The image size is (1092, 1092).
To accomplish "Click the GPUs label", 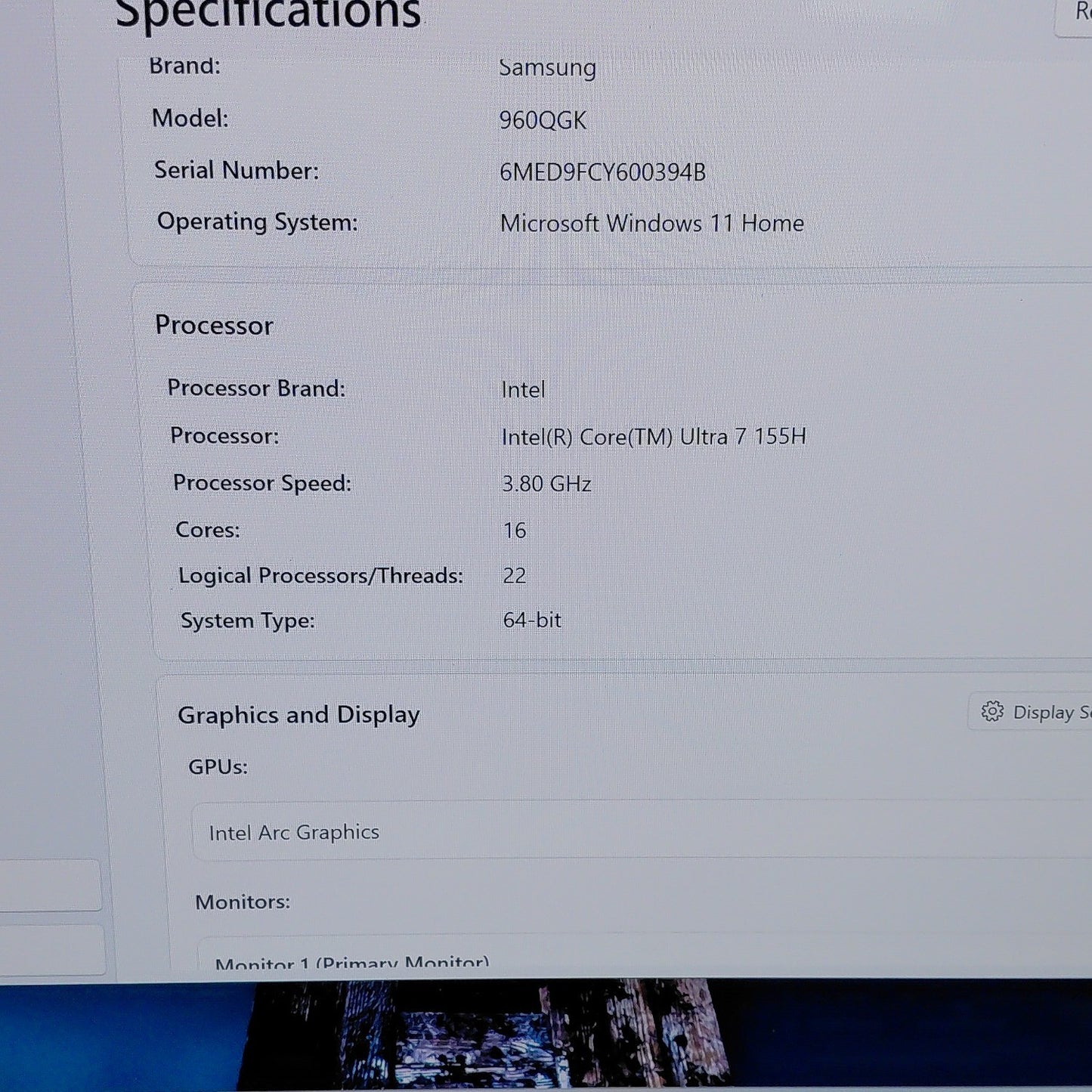I will click(x=218, y=767).
